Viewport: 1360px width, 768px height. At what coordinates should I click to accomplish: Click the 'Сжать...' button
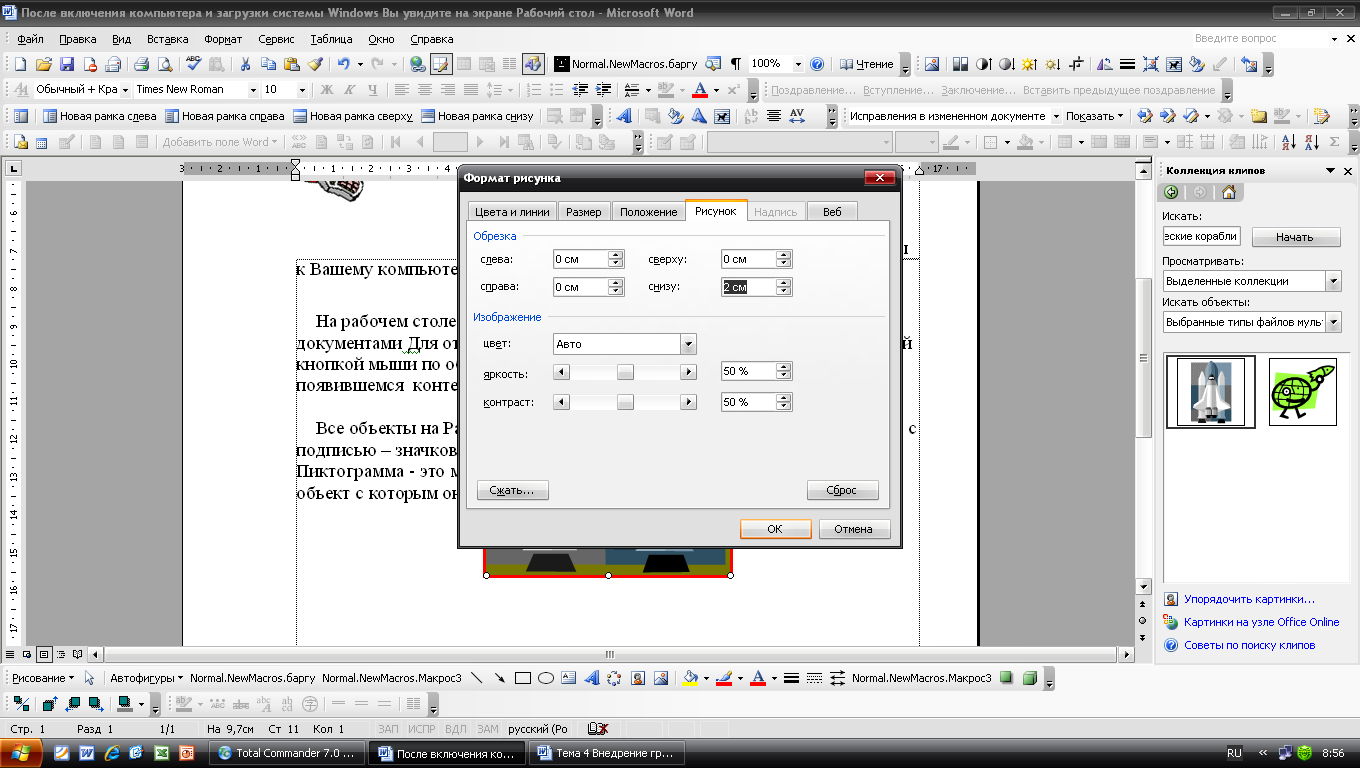pyautogui.click(x=513, y=491)
